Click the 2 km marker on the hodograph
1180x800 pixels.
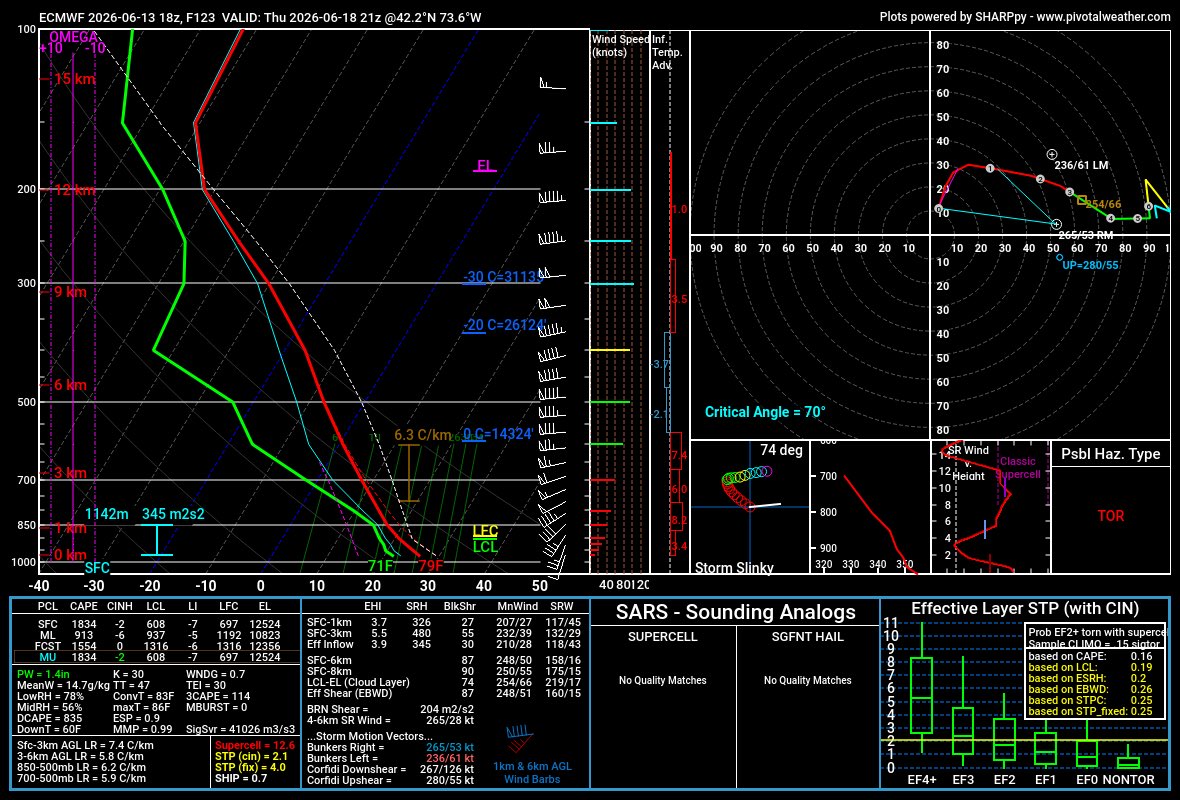pyautogui.click(x=1040, y=179)
